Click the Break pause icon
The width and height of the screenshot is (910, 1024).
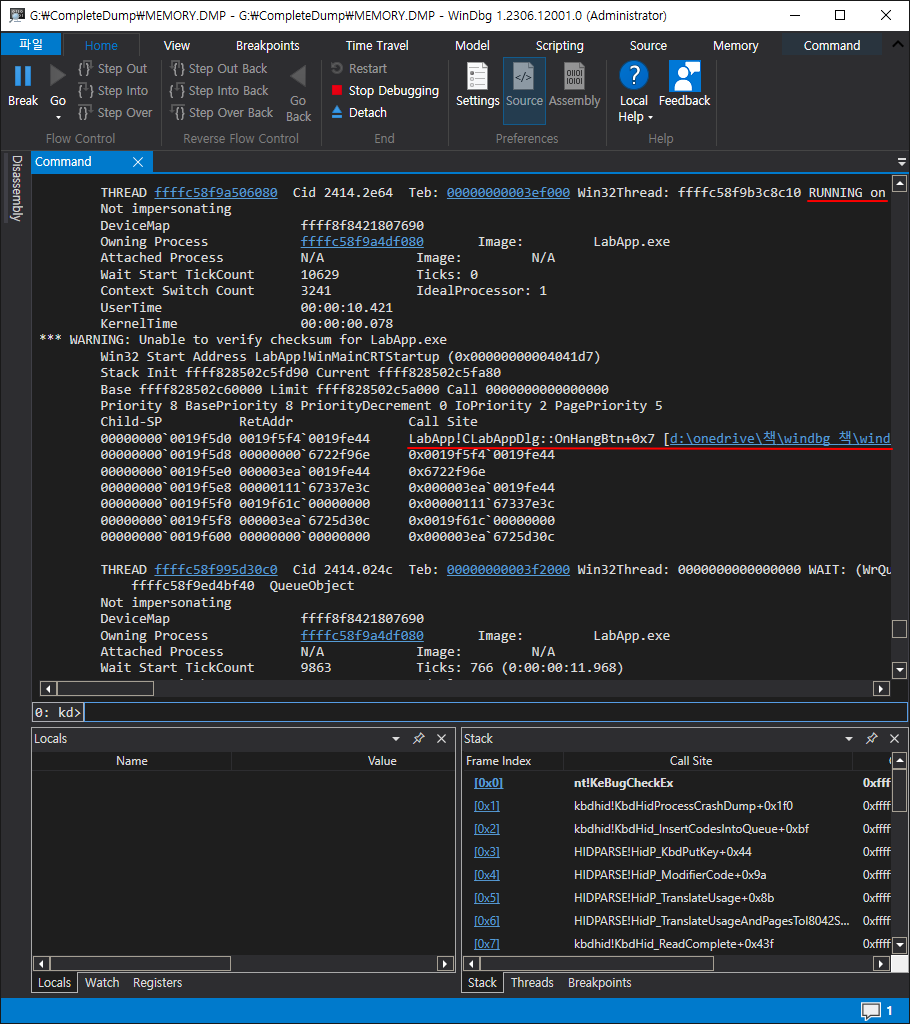point(23,76)
